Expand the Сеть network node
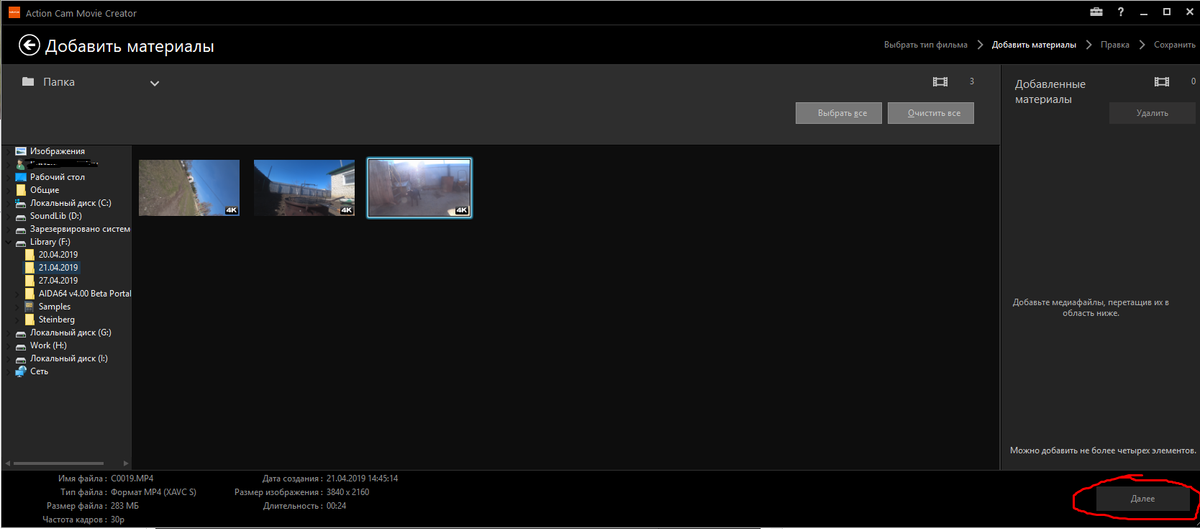 pyautogui.click(x=9, y=371)
